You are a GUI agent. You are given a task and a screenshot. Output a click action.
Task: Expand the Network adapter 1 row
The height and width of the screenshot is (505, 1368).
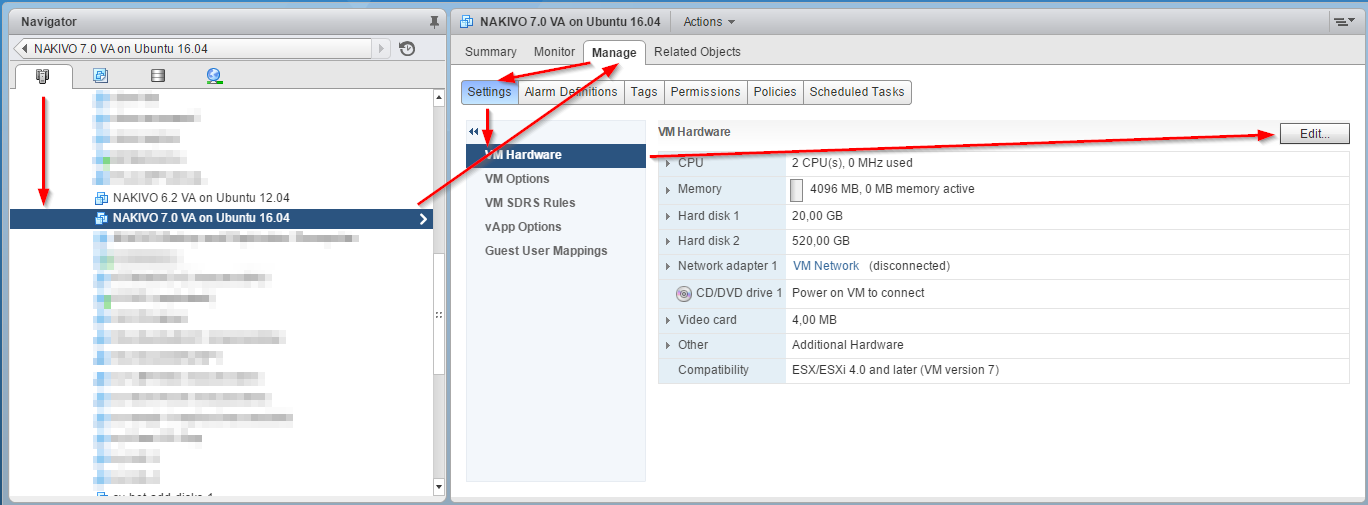coord(668,266)
